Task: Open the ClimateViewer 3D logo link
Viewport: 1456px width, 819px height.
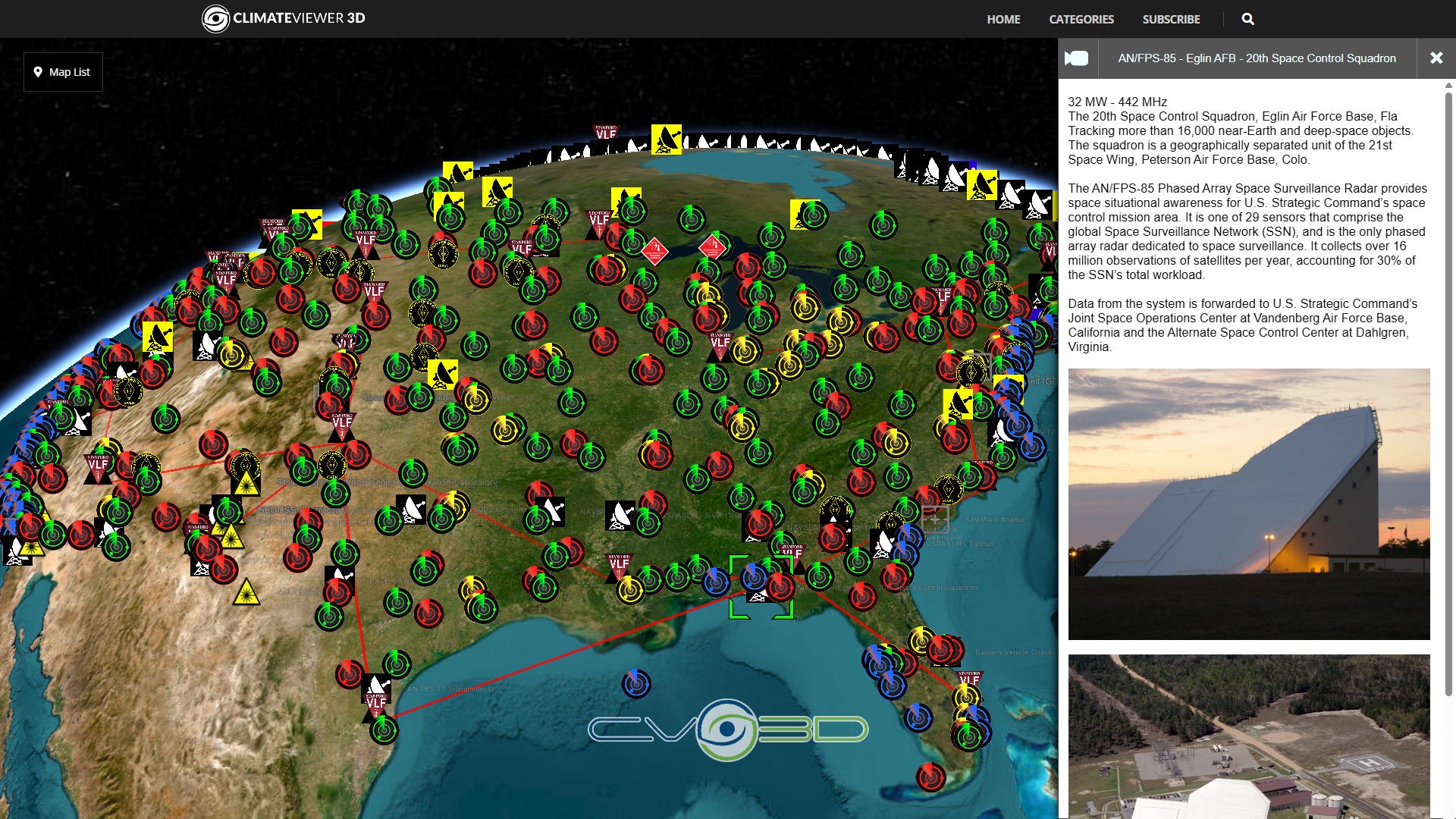Action: click(284, 18)
